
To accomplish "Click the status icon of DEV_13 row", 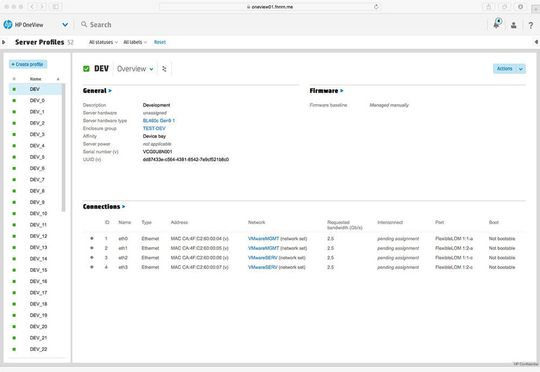I will [14, 247].
